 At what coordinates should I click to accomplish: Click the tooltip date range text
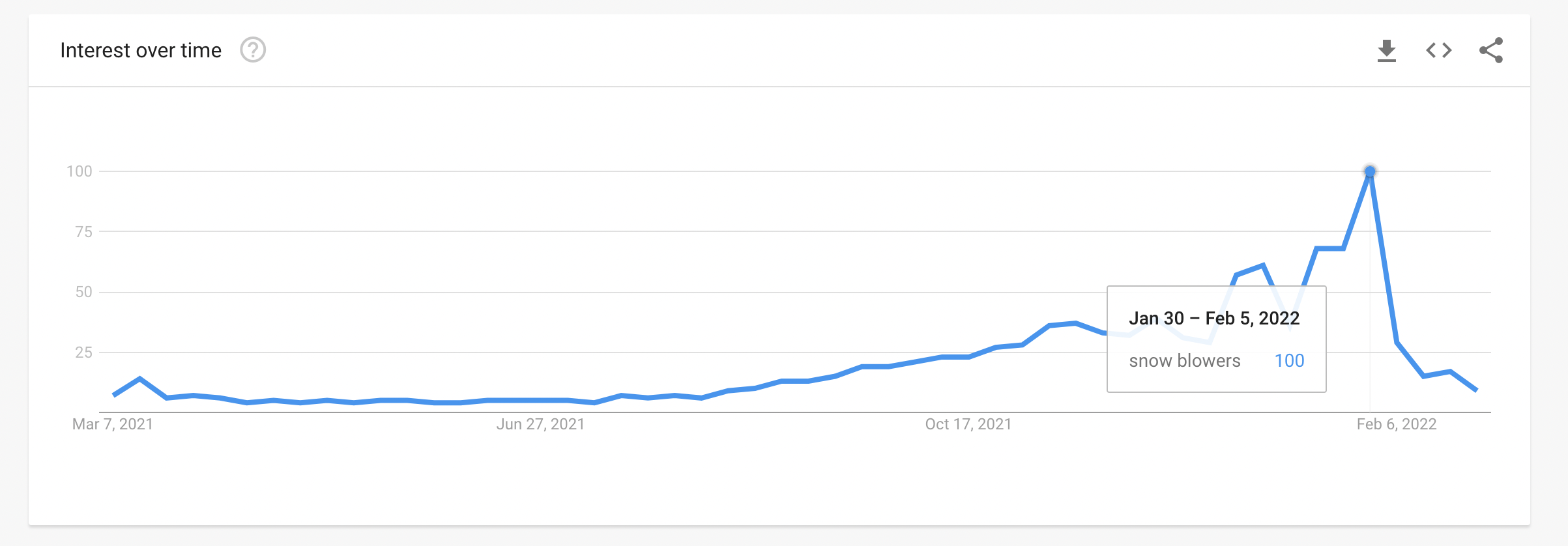click(x=1214, y=318)
